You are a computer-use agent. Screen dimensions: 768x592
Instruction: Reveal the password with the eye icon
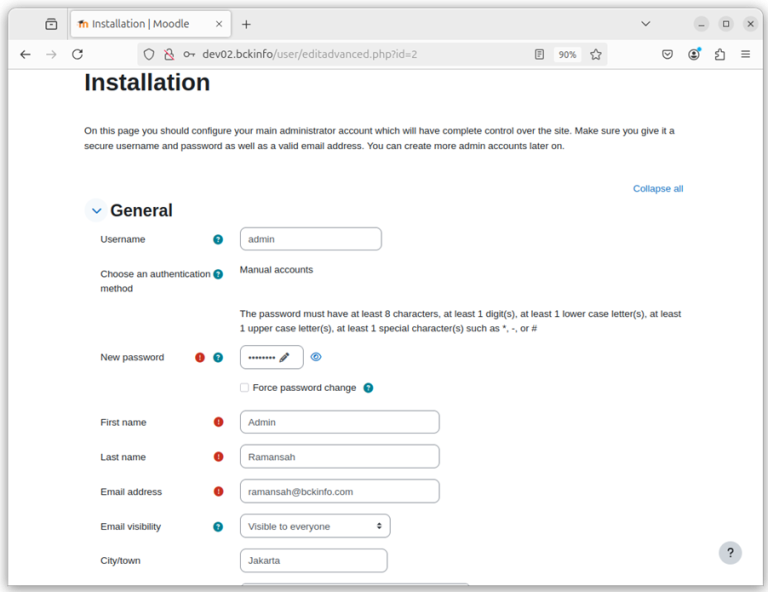[316, 357]
